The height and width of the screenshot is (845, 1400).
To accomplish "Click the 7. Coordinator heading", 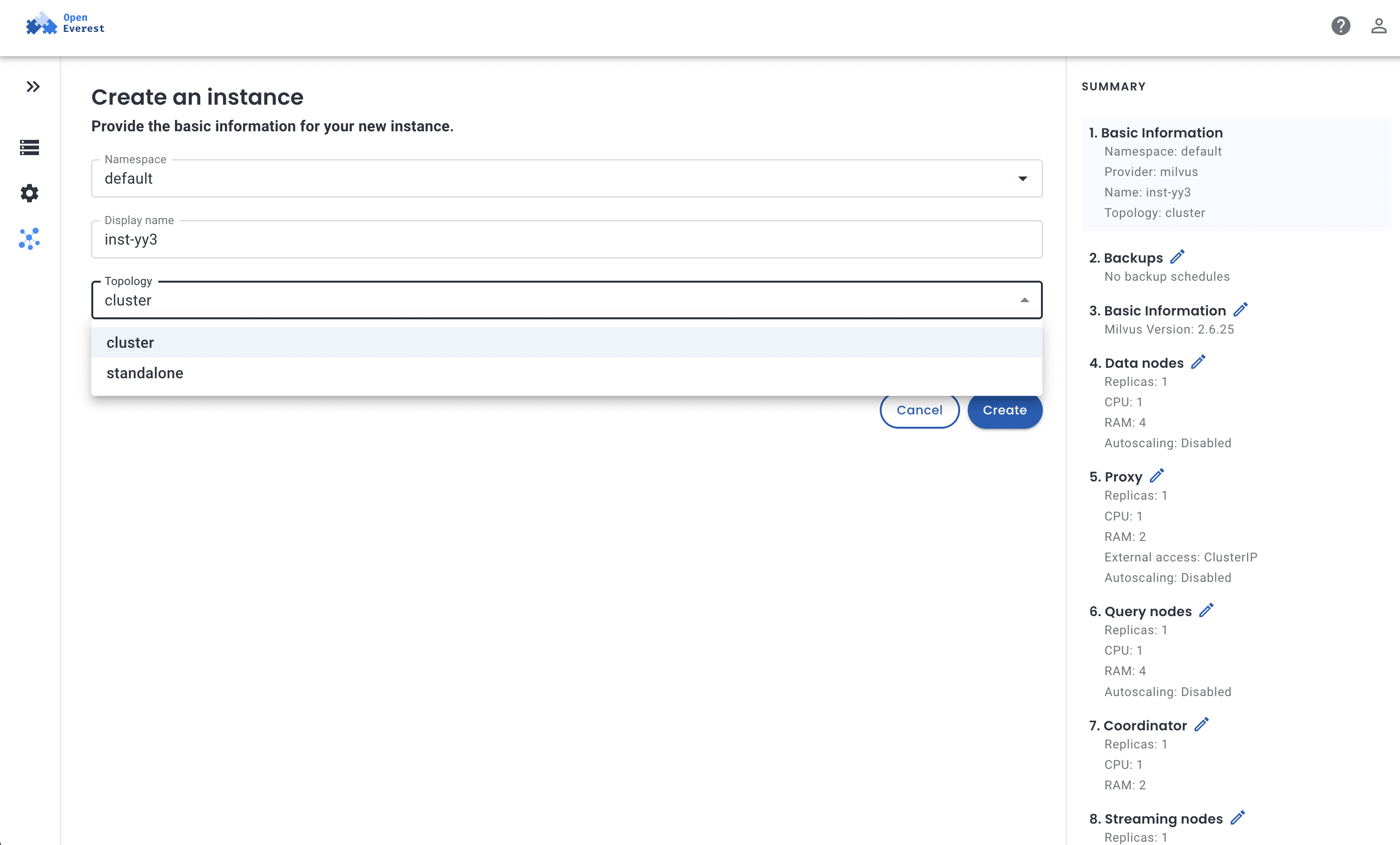I will point(1138,726).
